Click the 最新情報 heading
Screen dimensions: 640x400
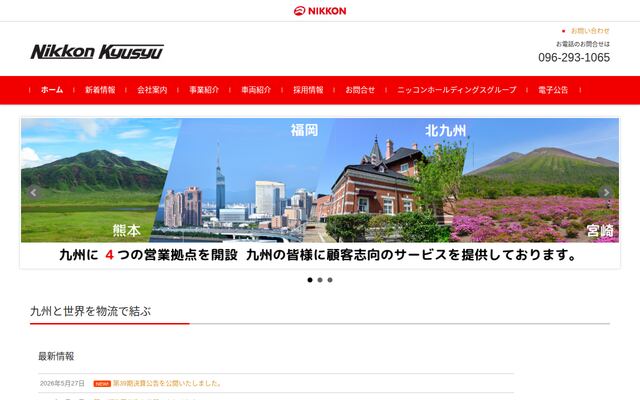click(x=56, y=356)
